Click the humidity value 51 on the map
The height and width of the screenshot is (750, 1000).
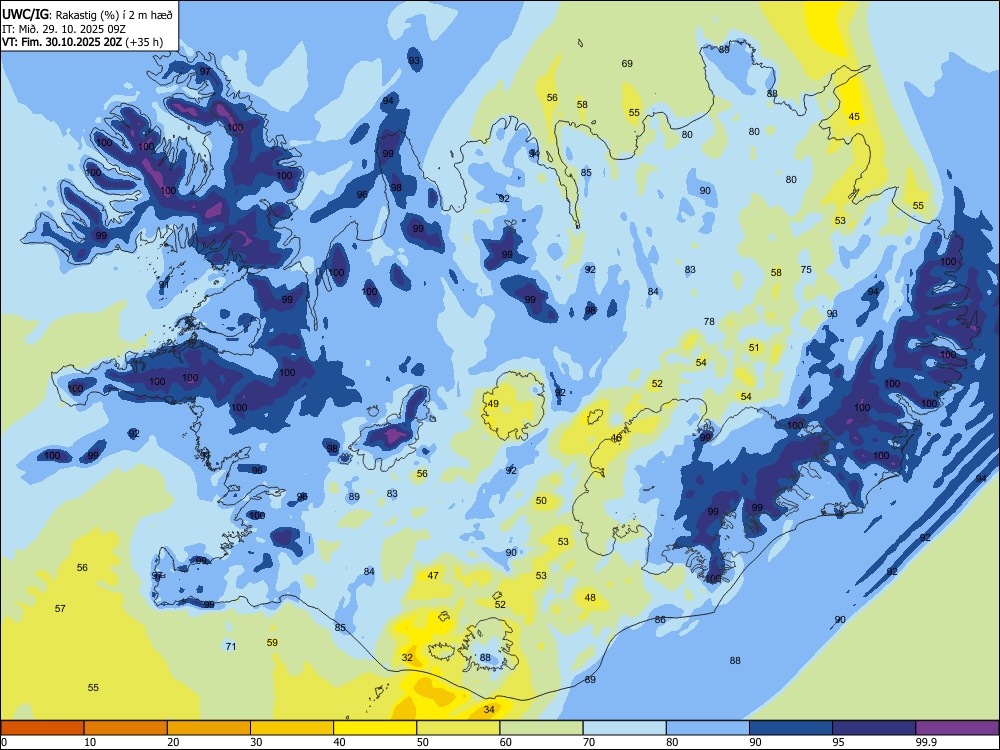pos(754,348)
